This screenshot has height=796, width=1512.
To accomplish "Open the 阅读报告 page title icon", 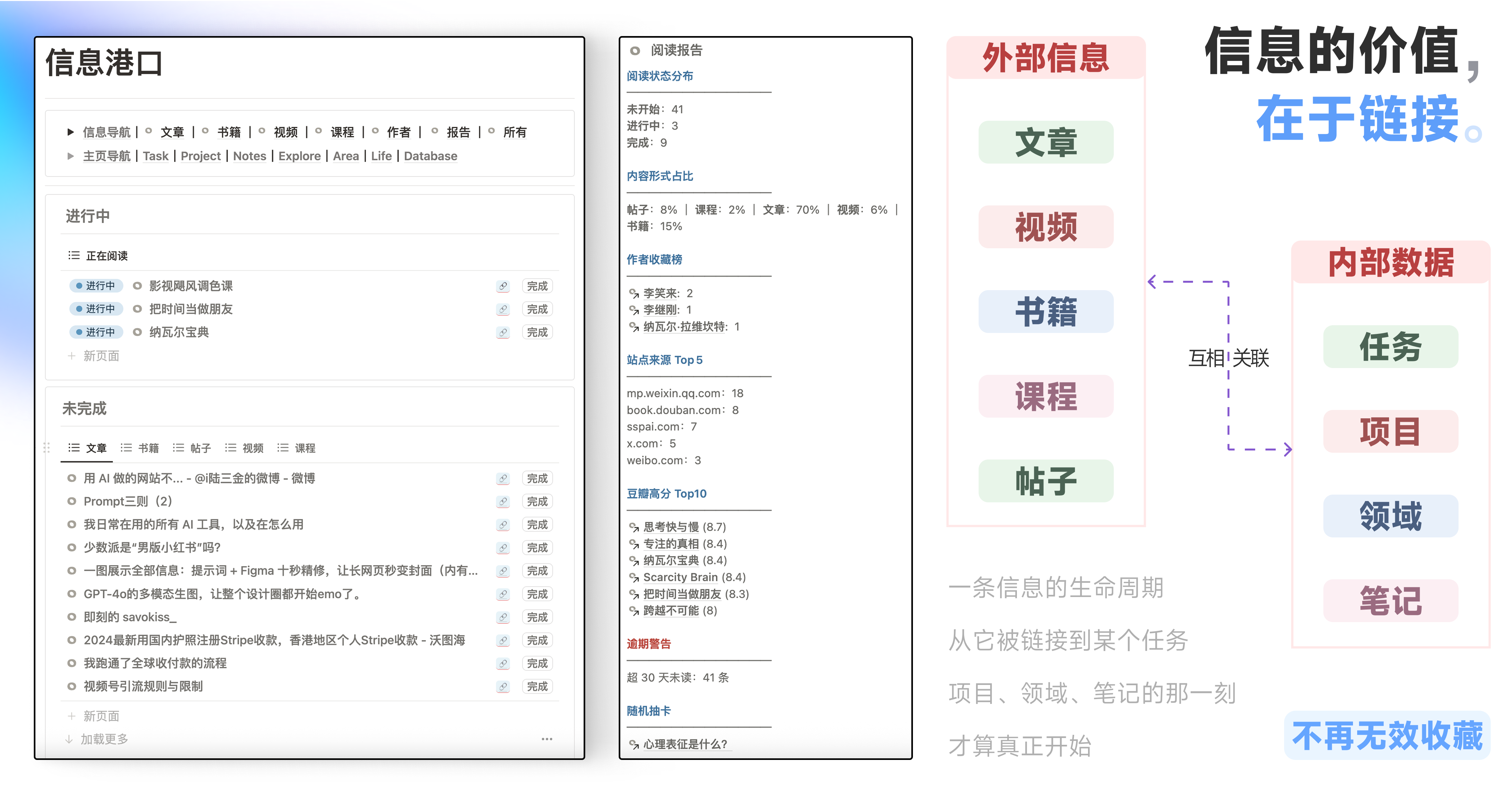I will click(x=635, y=51).
